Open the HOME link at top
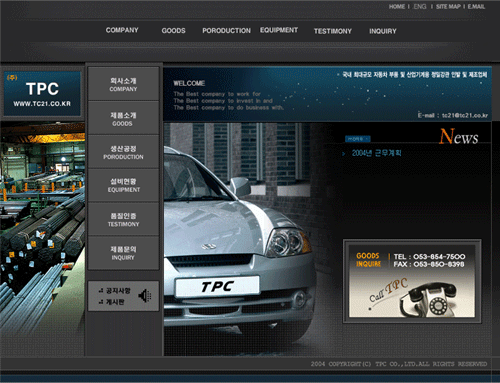 point(397,7)
